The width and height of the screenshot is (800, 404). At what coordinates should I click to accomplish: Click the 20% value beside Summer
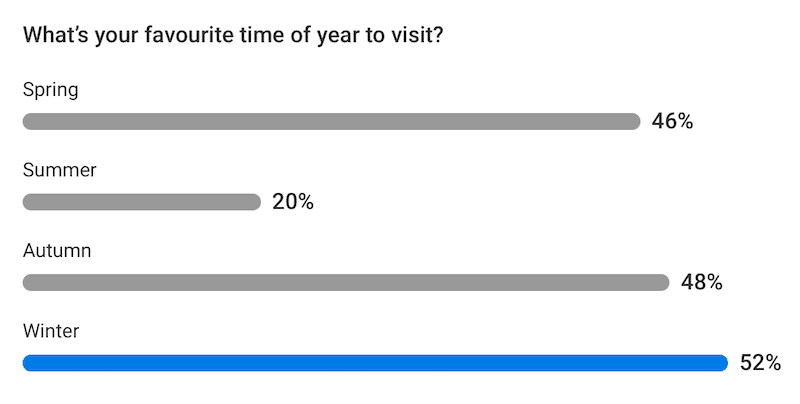(293, 202)
